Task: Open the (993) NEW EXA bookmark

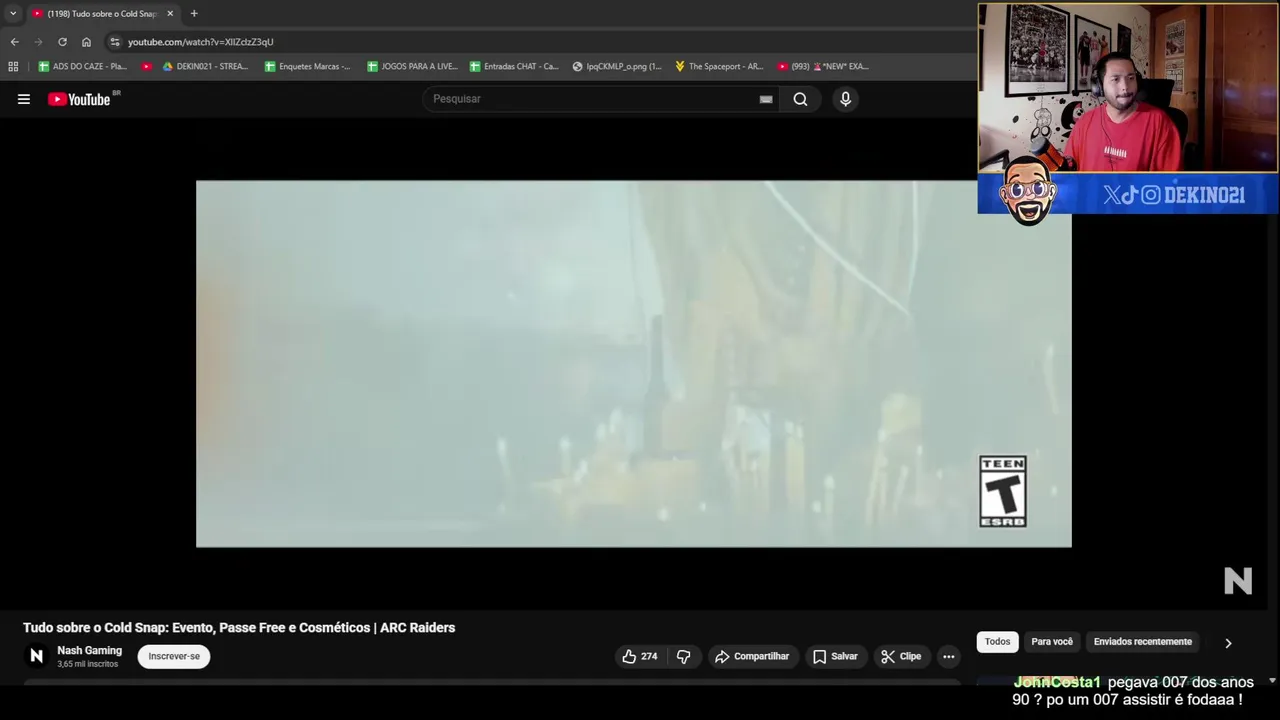Action: [823, 67]
